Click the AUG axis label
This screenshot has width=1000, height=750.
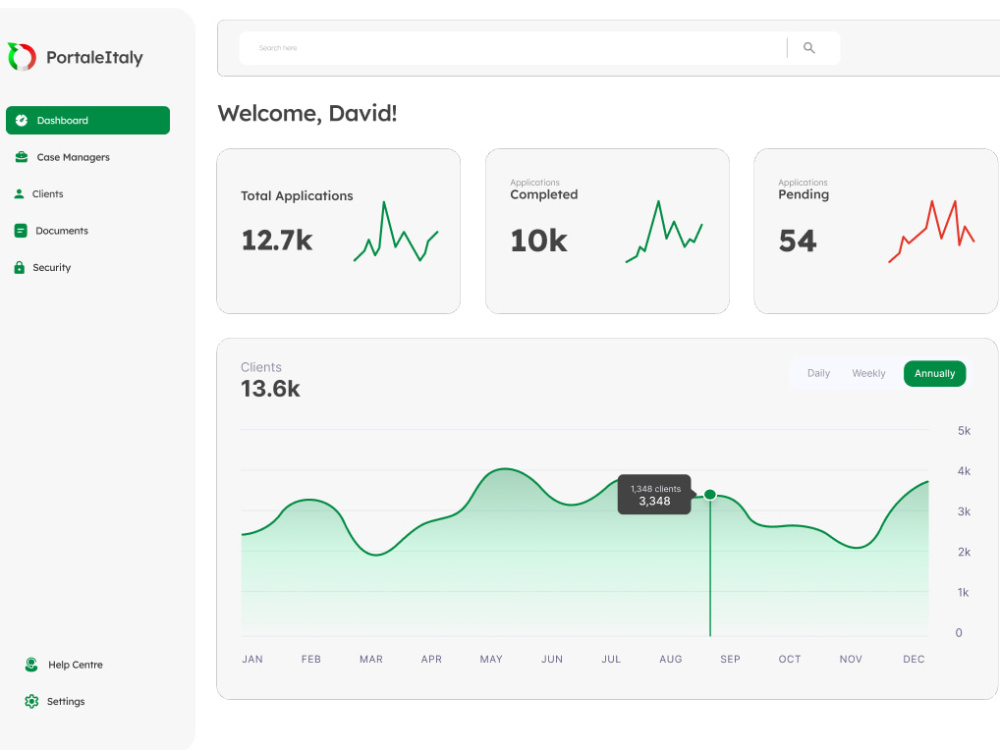671,659
